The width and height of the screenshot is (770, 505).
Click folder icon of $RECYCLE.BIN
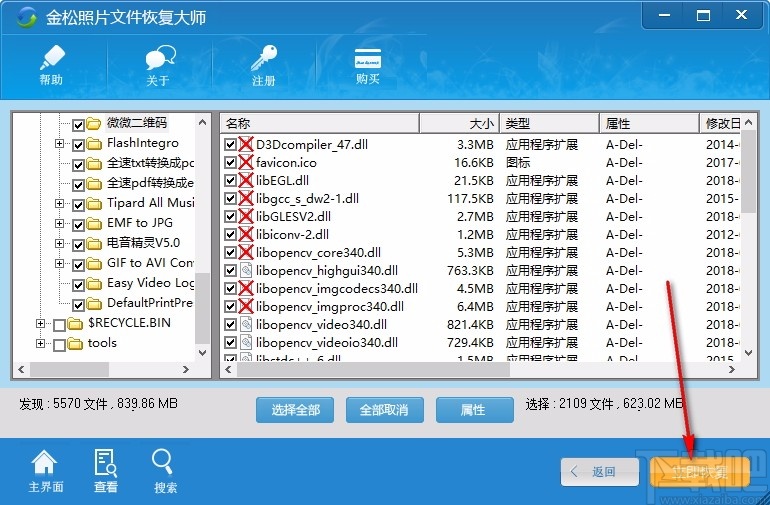(x=75, y=324)
